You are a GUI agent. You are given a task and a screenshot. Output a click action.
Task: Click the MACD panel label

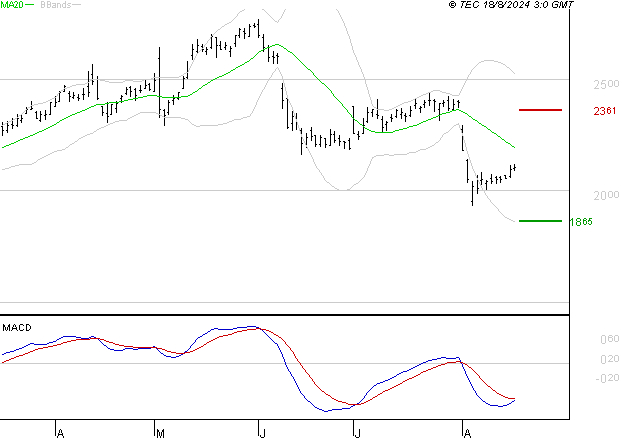[17, 328]
